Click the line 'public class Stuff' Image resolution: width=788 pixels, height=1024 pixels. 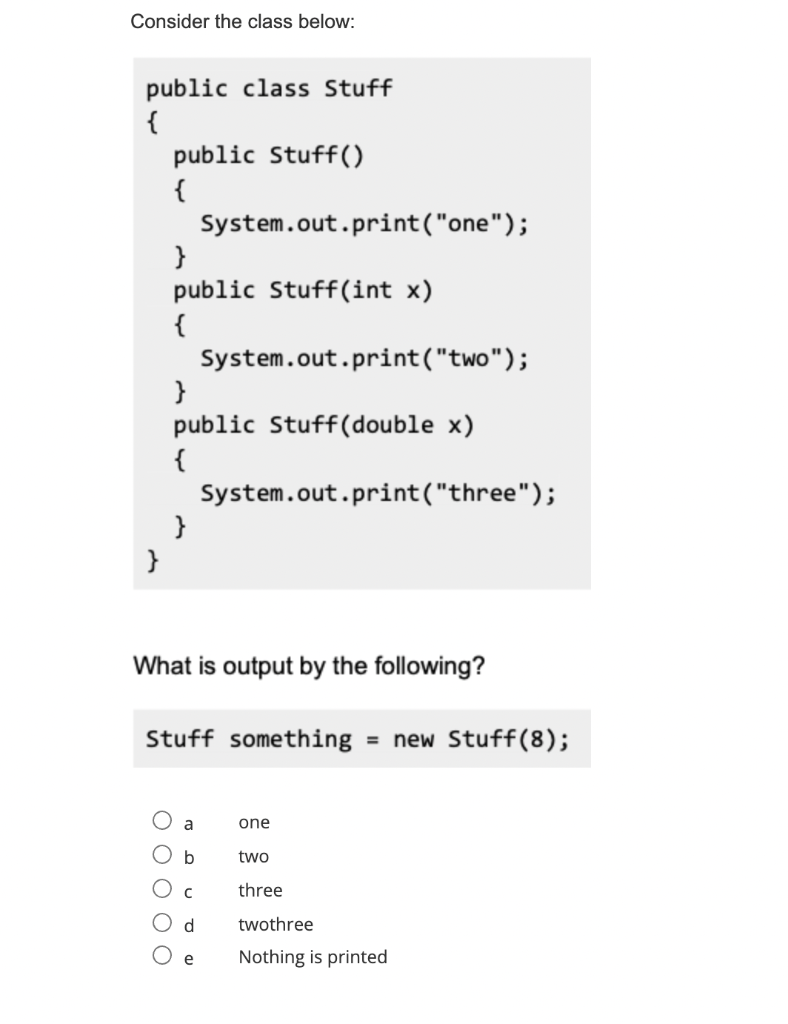[269, 88]
